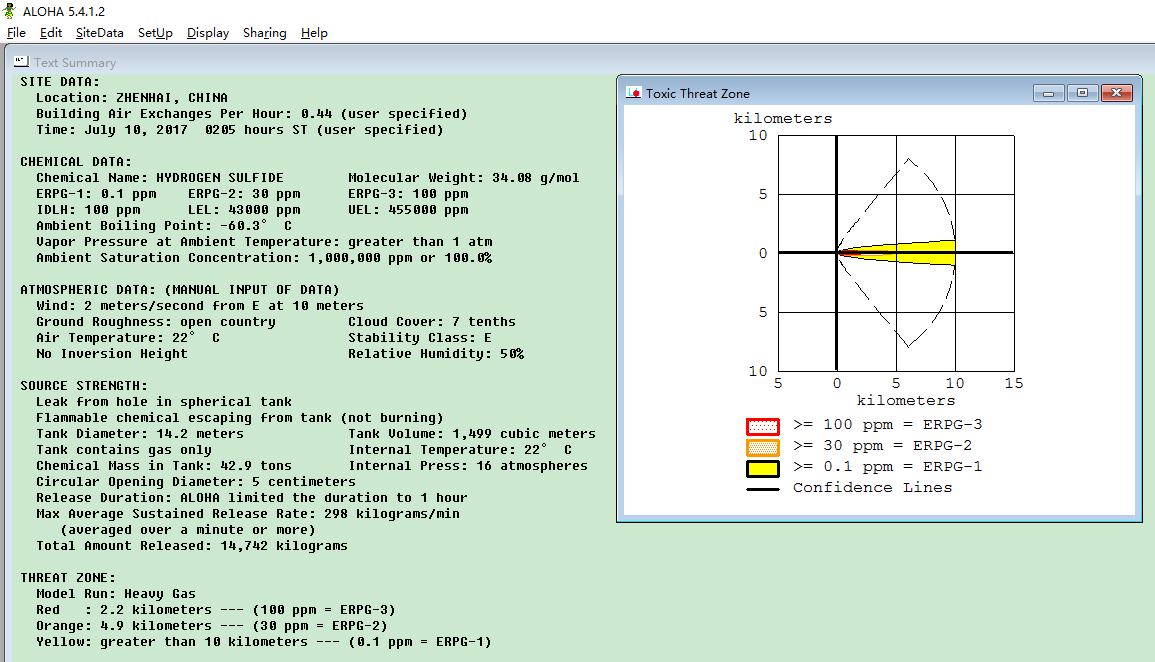This screenshot has width=1155, height=662.
Task: Click 'Building Air Exchanges Per Hour: 0.44' line
Action: (x=252, y=113)
